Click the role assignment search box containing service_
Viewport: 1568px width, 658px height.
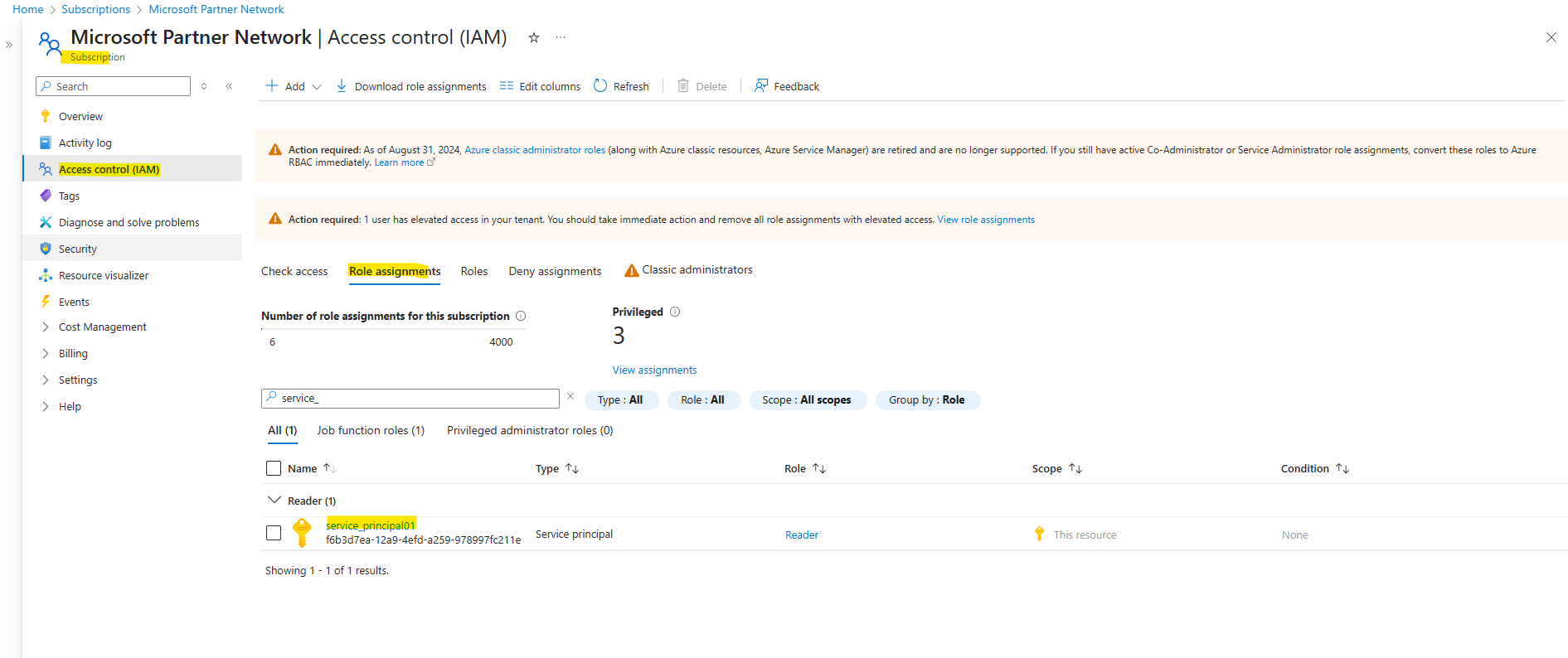coord(410,399)
